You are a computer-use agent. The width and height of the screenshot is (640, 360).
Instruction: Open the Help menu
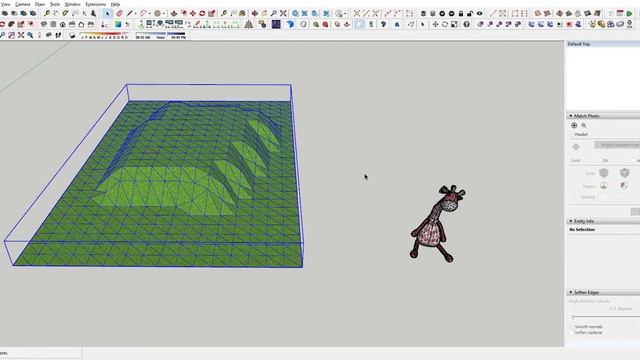(x=116, y=4)
